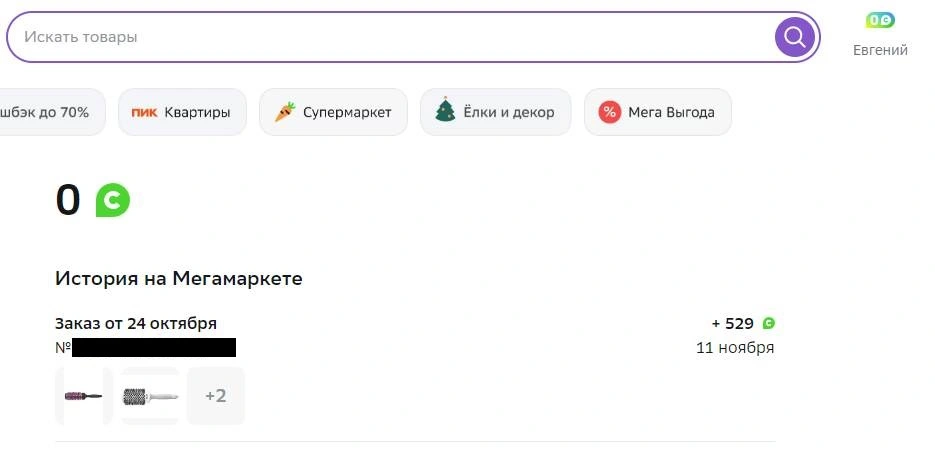935x455 pixels.
Task: Click the red percent icon on Мега Выгода
Action: point(609,112)
